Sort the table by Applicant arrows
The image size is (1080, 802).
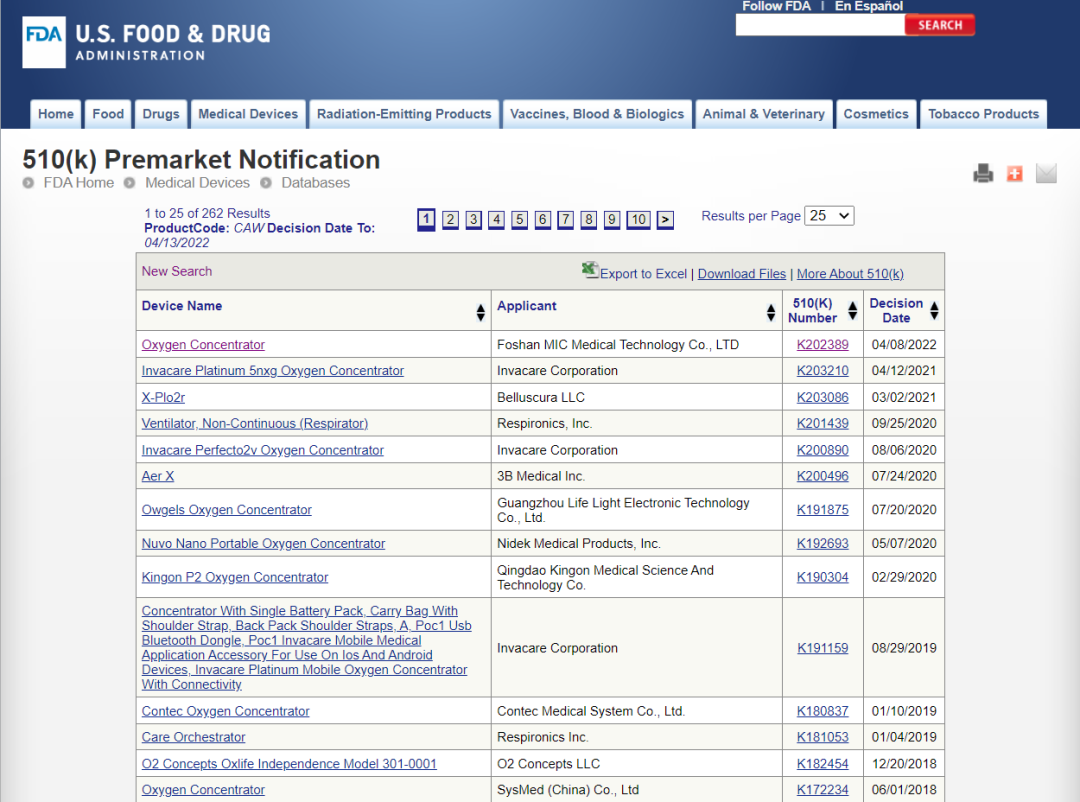pyautogui.click(x=771, y=312)
